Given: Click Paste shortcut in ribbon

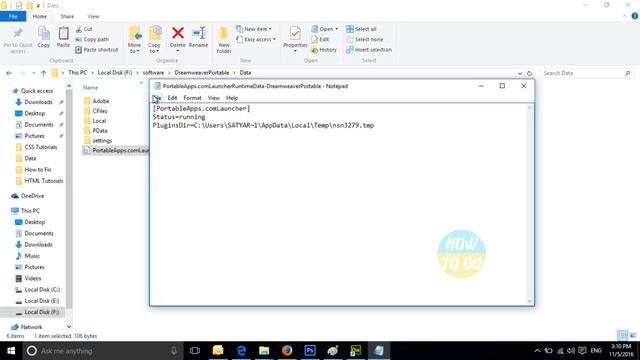Looking at the screenshot, I should click(97, 49).
